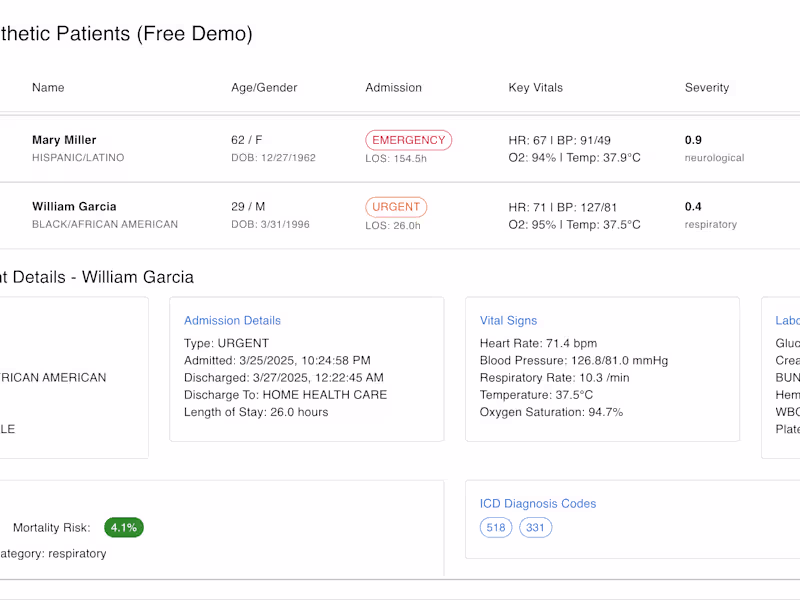Click Mary Miller's 0.9 severity score

tap(693, 140)
